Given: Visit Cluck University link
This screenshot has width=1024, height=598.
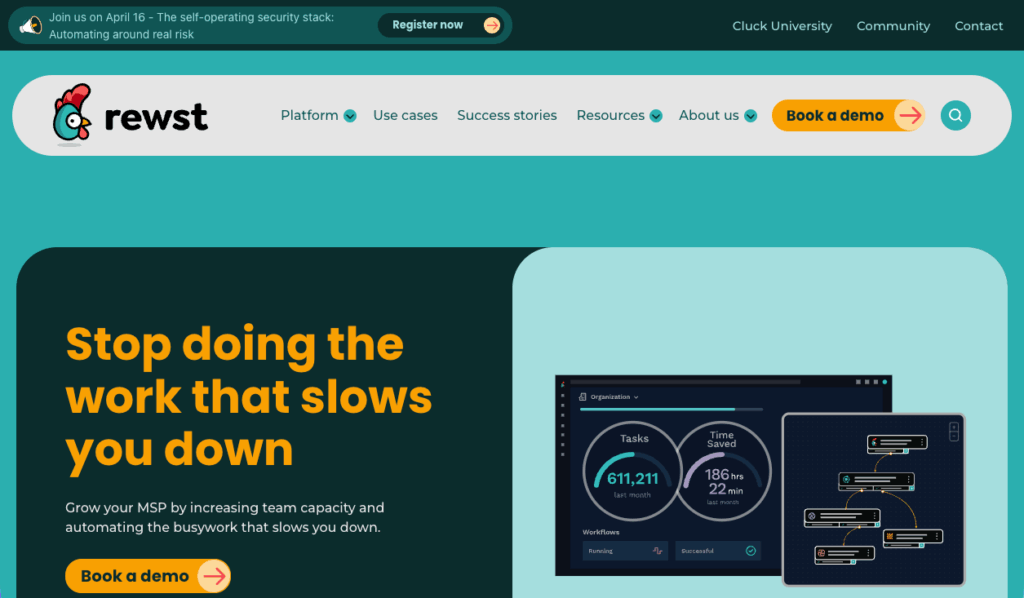Looking at the screenshot, I should (x=782, y=26).
